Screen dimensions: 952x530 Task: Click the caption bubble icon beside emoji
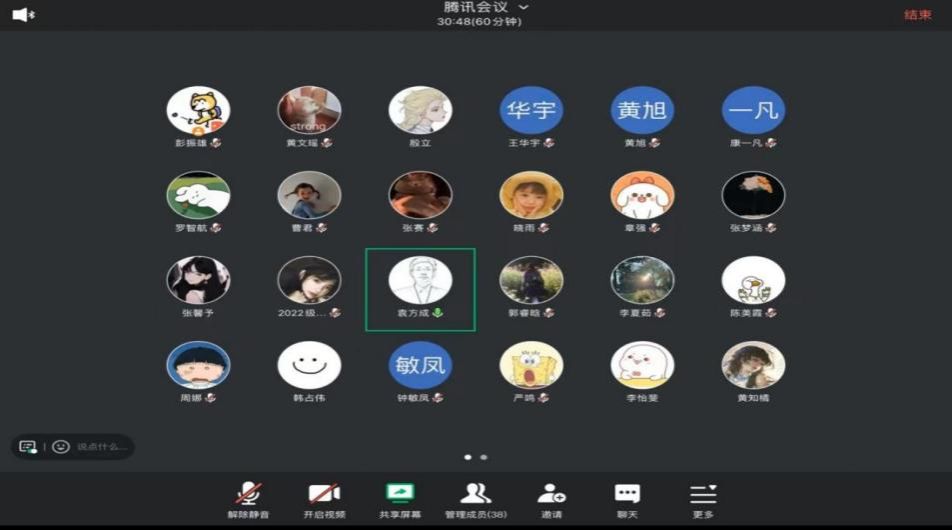(x=27, y=446)
